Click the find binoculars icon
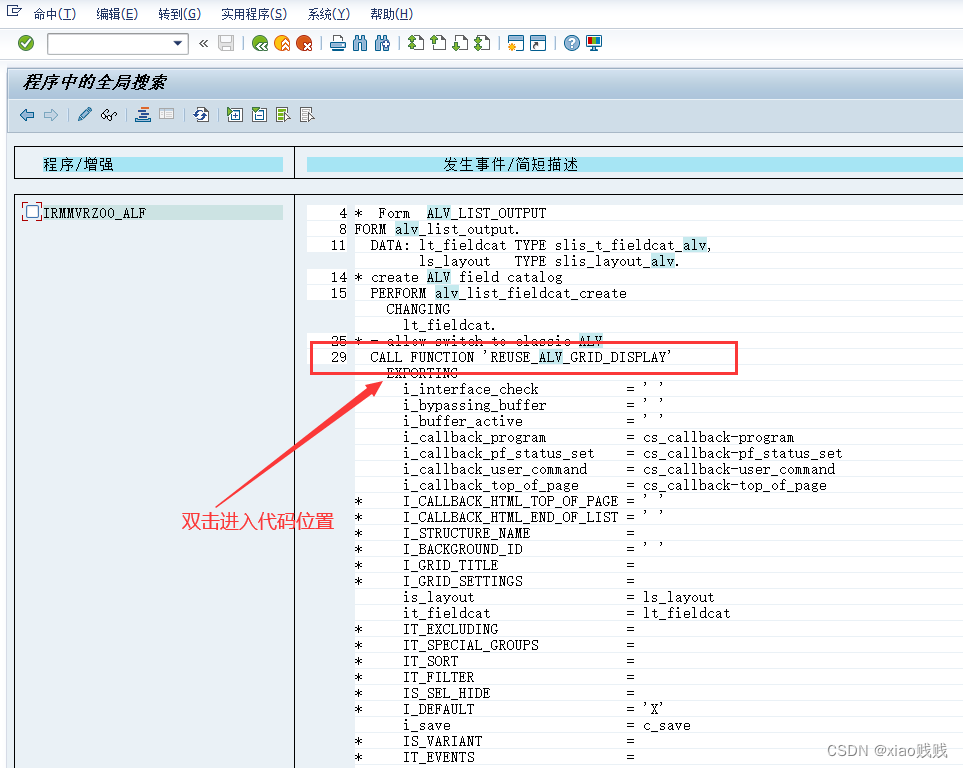 [359, 43]
